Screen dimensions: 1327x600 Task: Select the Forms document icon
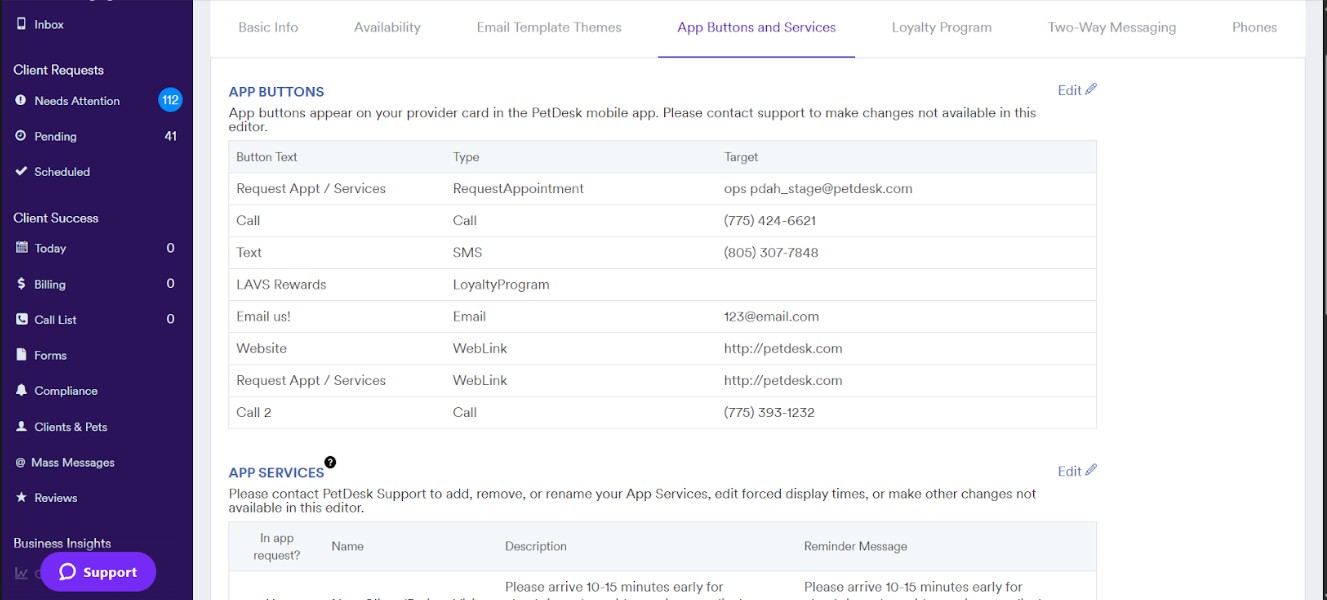tap(22, 355)
